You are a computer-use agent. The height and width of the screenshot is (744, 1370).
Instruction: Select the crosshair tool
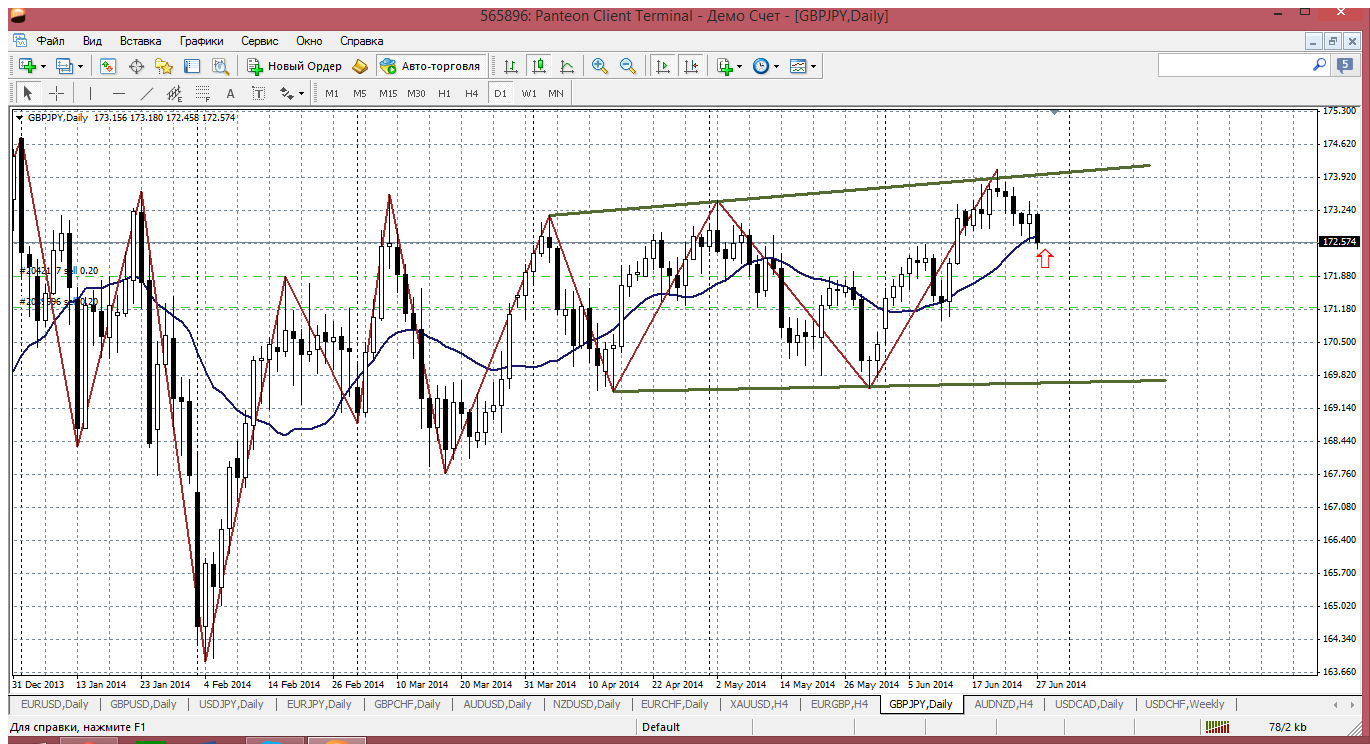pyautogui.click(x=57, y=93)
